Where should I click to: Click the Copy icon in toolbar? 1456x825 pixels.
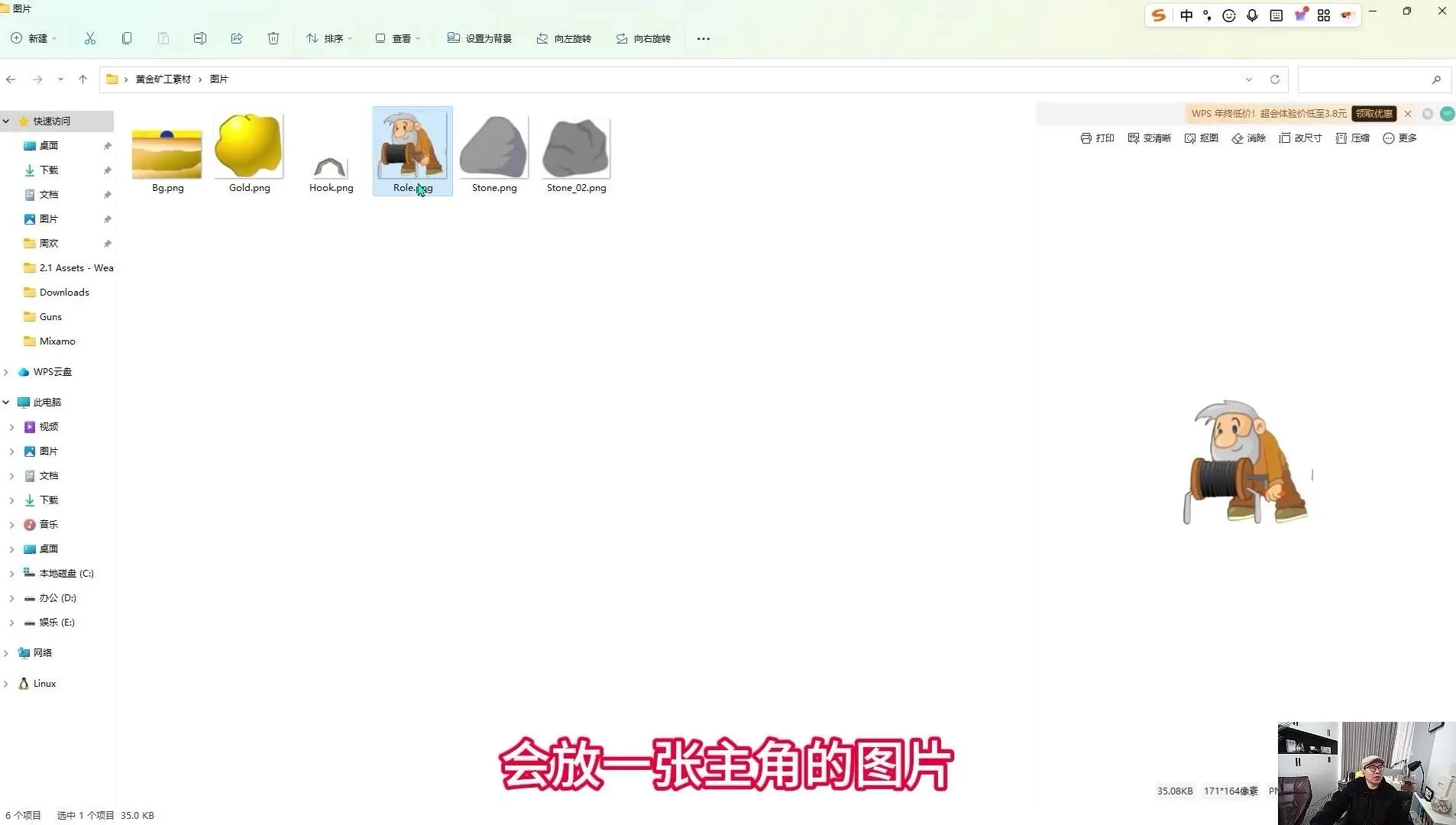(x=127, y=38)
